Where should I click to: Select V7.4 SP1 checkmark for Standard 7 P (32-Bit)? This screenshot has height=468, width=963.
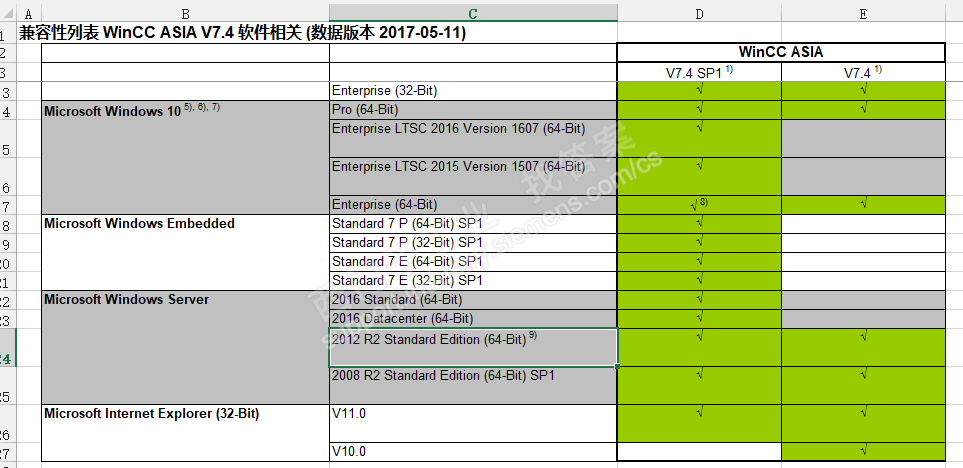tap(699, 243)
